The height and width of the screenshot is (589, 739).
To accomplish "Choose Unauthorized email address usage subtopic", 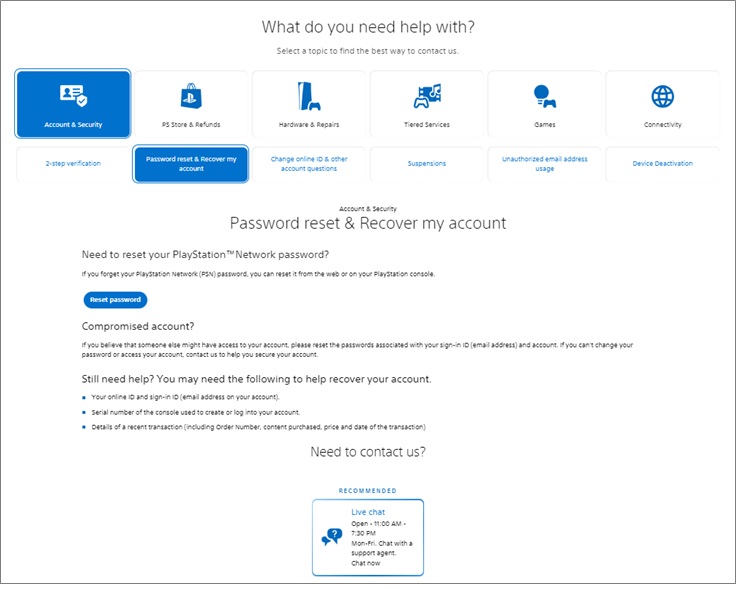I will pos(545,164).
